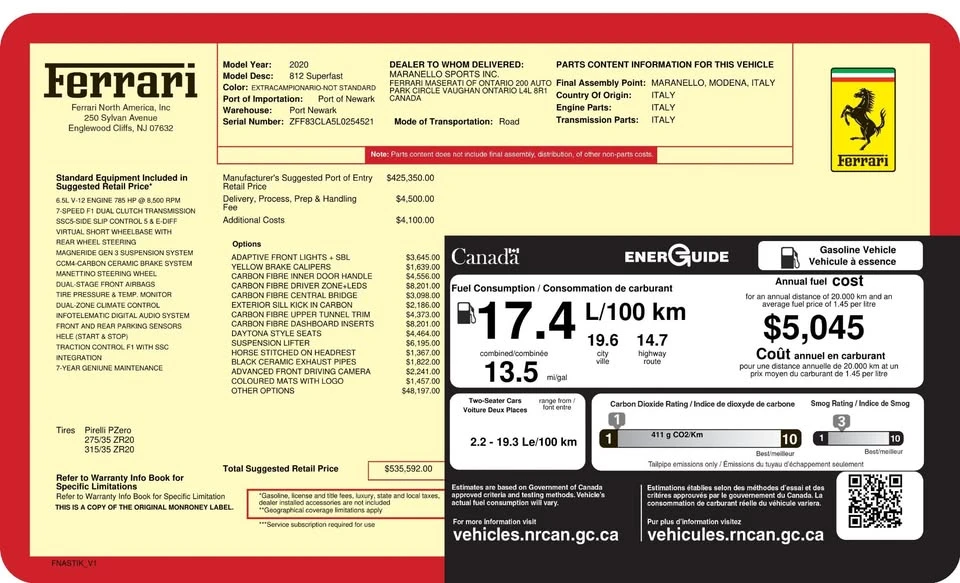Click the 411 g CO2/Km label

click(x=677, y=435)
